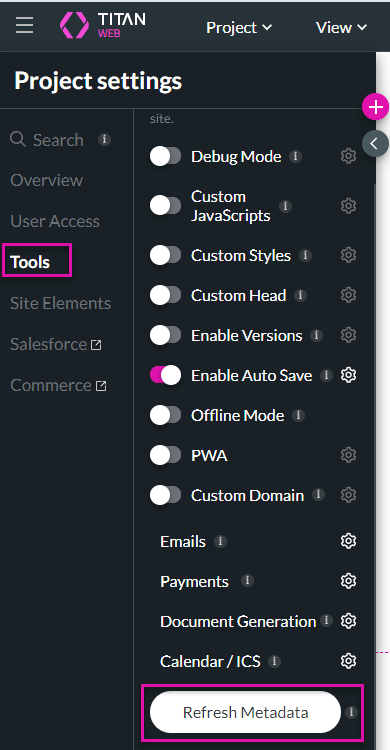Open Commerce external link

click(x=58, y=386)
